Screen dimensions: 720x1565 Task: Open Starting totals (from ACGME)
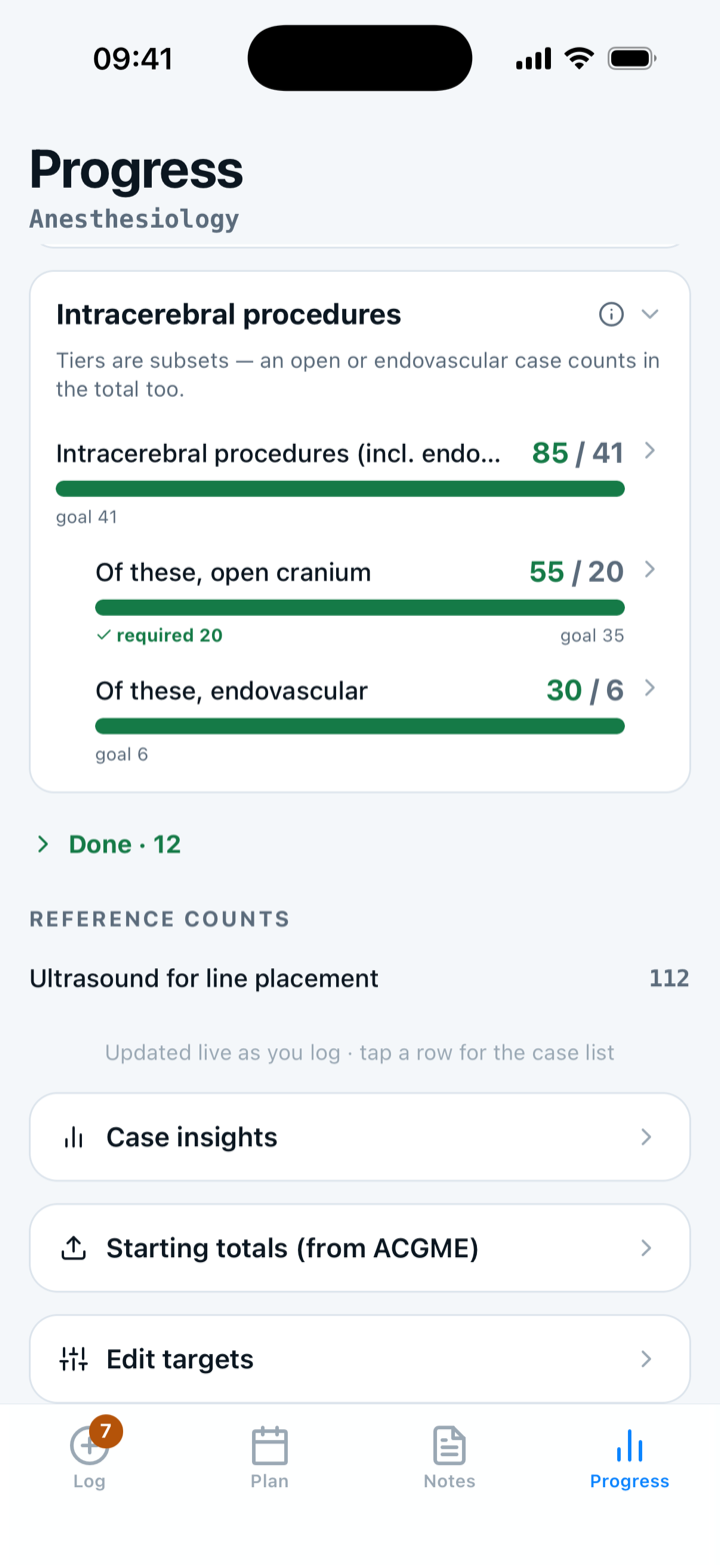click(x=360, y=1248)
